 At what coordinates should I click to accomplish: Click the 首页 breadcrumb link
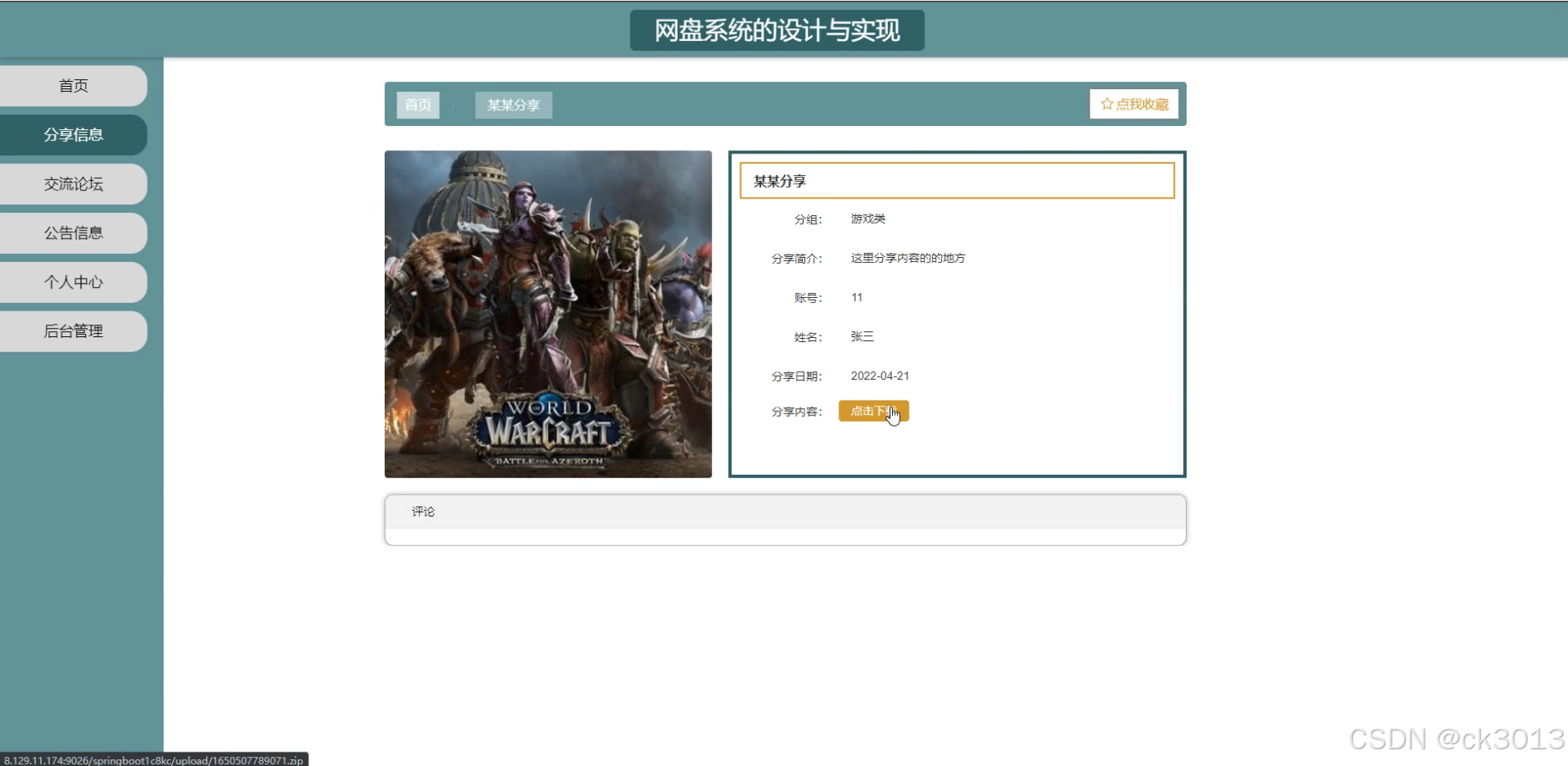[418, 105]
